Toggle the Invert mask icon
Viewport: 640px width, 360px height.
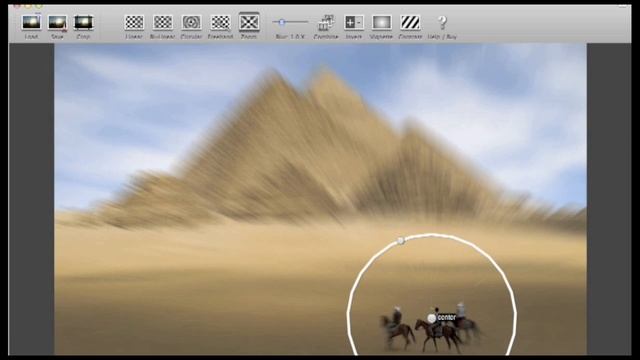[353, 22]
